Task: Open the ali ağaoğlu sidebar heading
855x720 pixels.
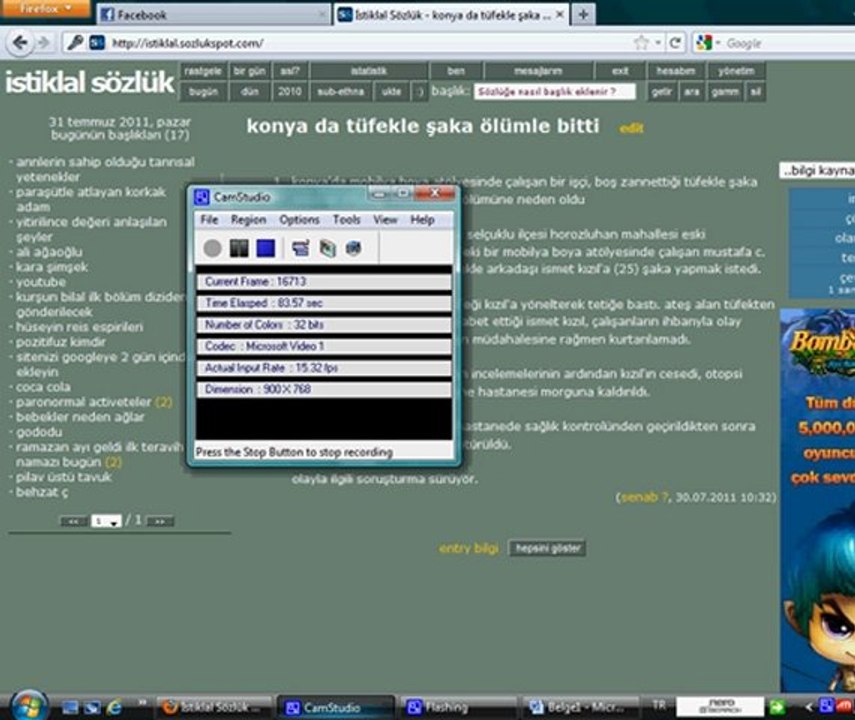Action: 49,252
